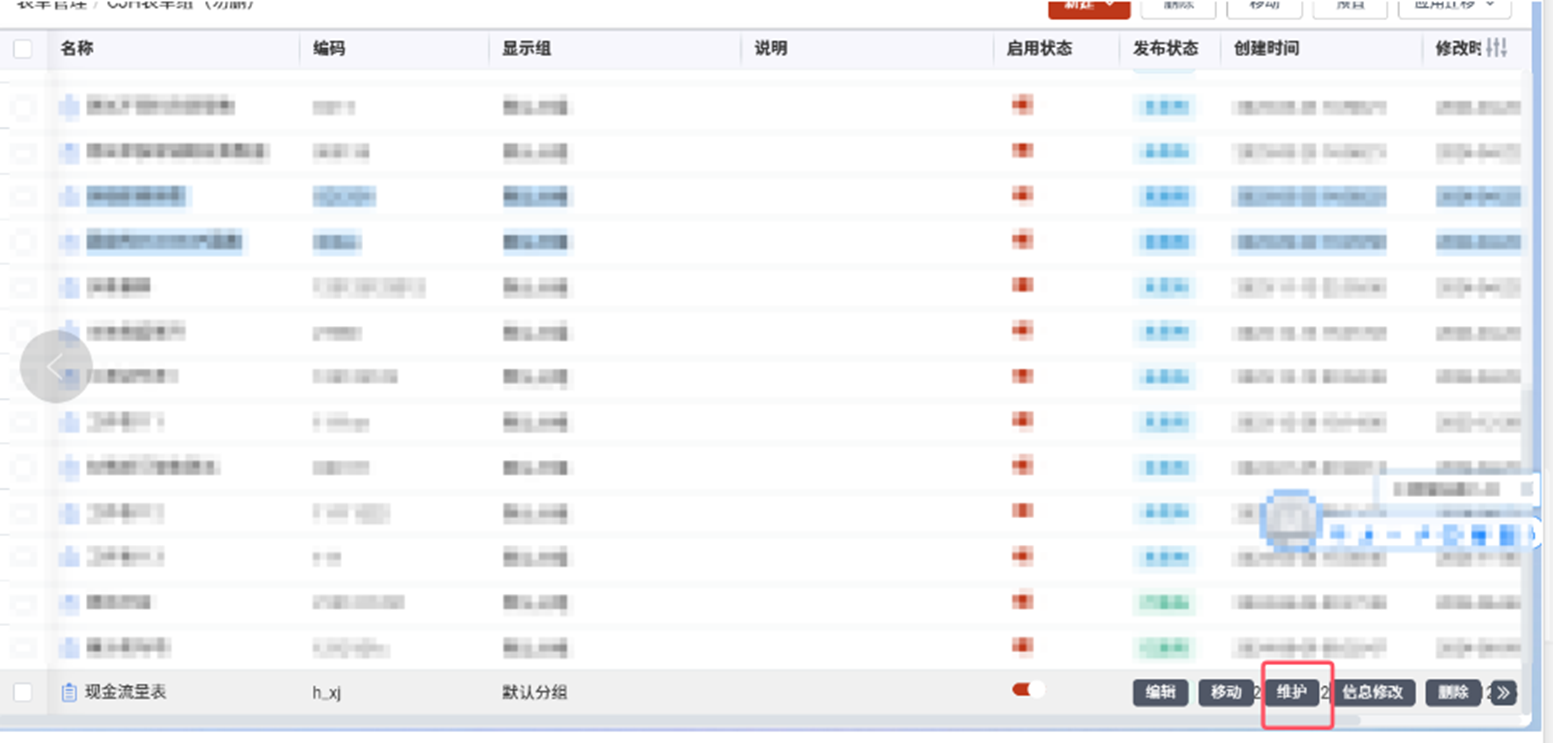
Task: Tick the checkbox of the 现金流量表 row
Action: [x=24, y=689]
